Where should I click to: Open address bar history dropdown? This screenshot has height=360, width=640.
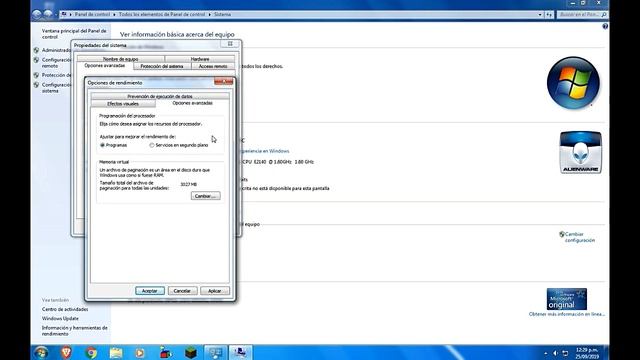[x=540, y=14]
